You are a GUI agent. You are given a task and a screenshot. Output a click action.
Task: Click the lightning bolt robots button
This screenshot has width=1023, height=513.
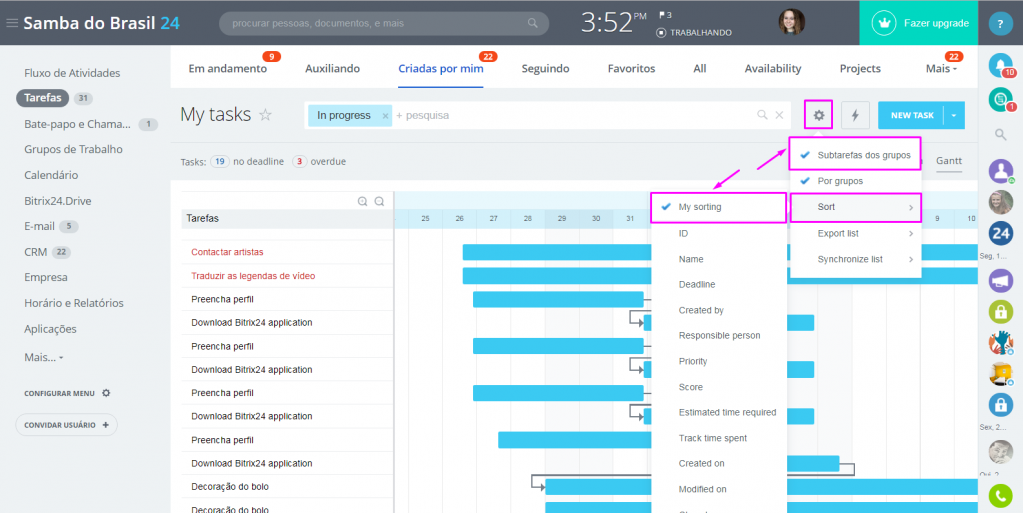(855, 115)
